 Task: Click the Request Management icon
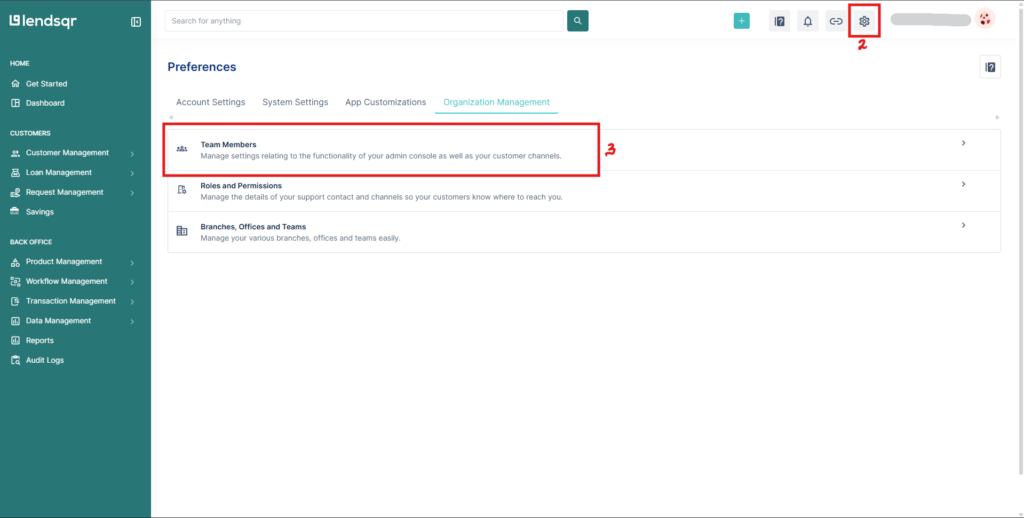pyautogui.click(x=16, y=193)
